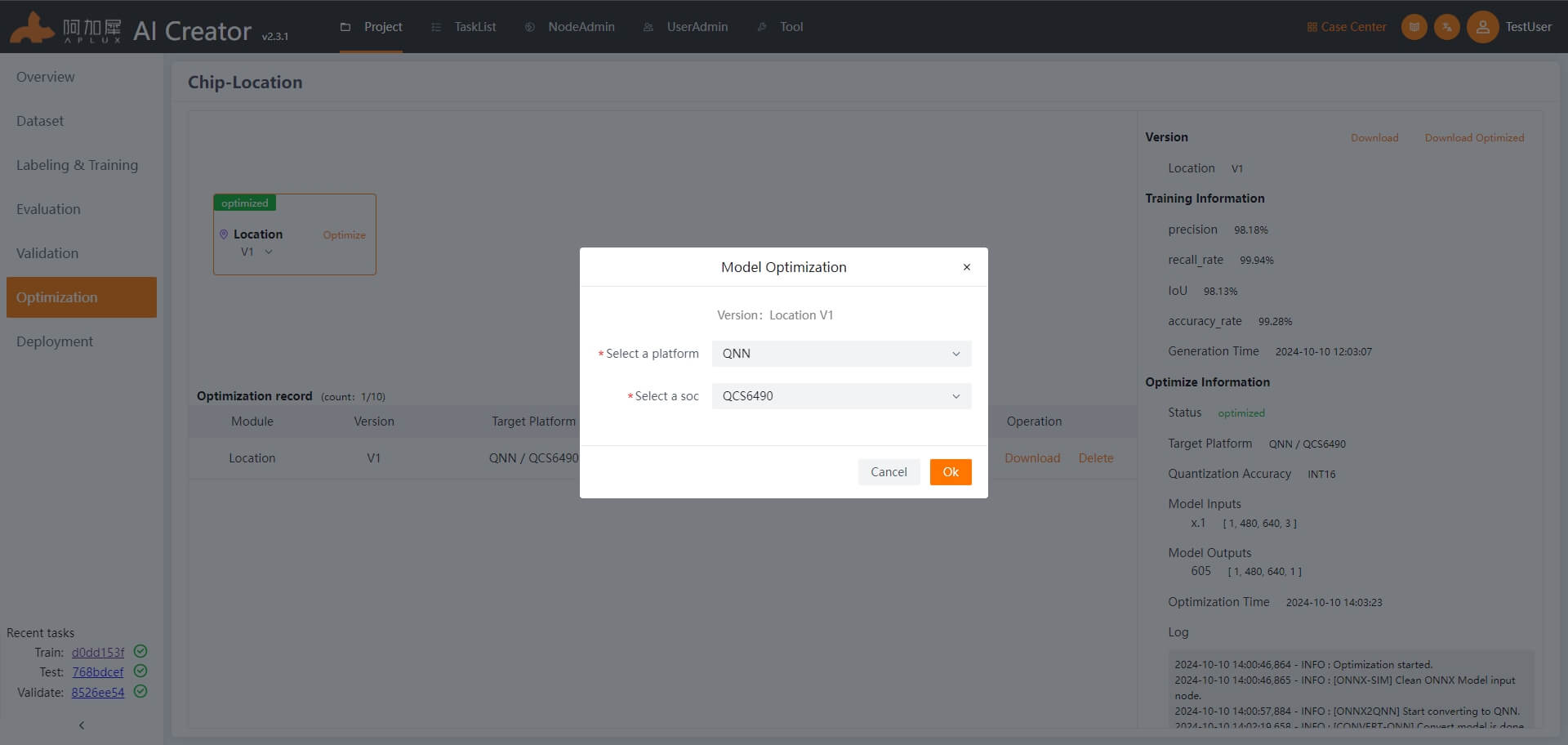Click the optimized status value
Image resolution: width=1568 pixels, height=745 pixels.
coord(1241,413)
